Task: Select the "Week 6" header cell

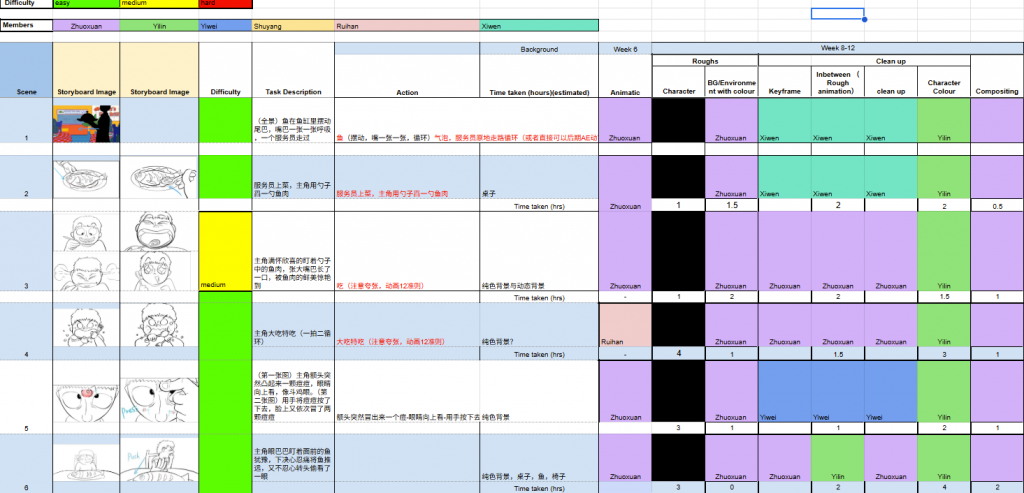Action: [624, 48]
